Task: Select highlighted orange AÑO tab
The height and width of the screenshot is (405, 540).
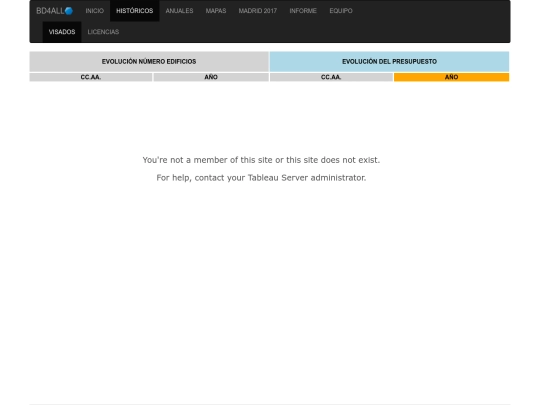Action: coord(451,77)
